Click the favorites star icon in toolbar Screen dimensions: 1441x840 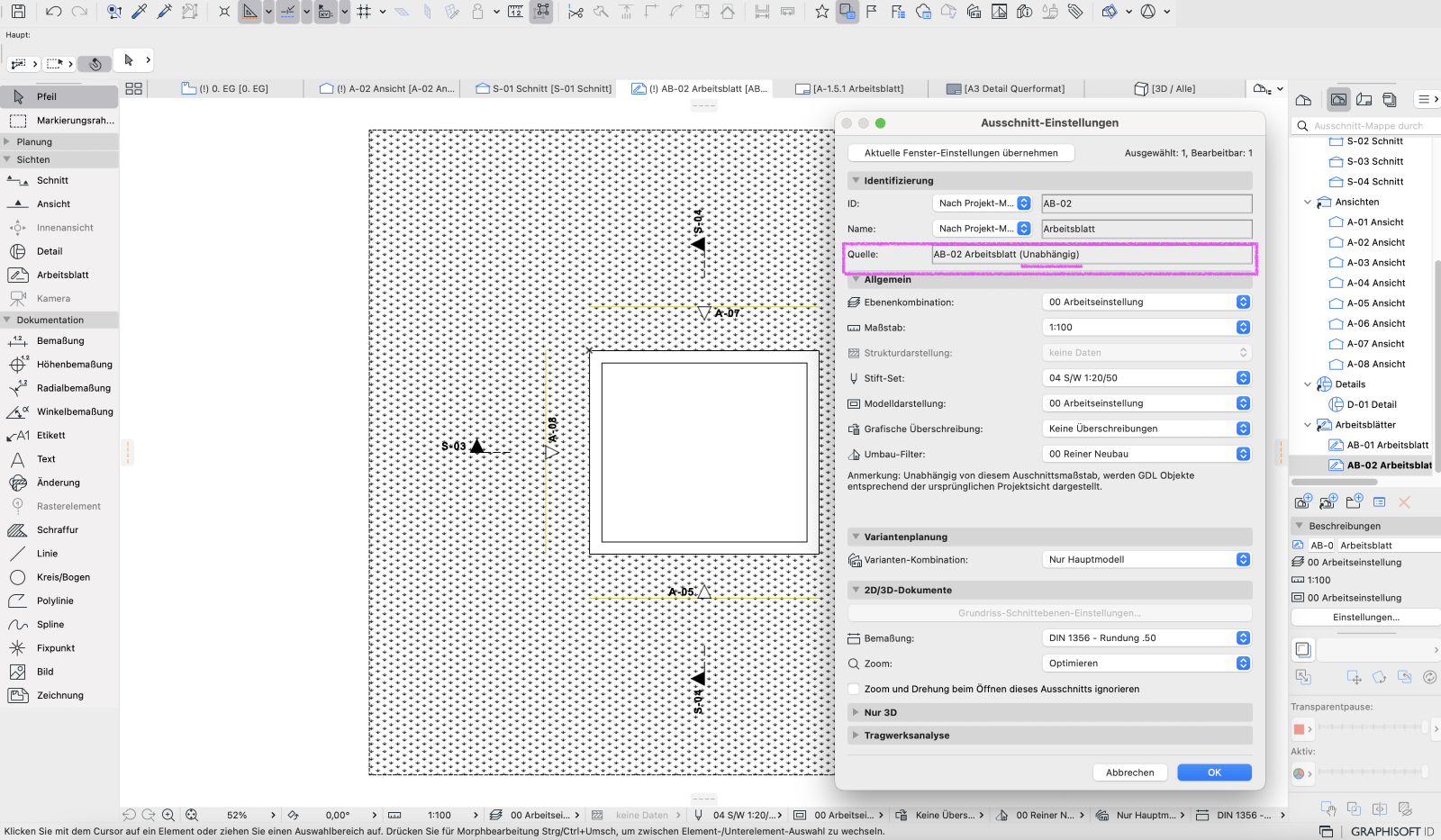[821, 12]
